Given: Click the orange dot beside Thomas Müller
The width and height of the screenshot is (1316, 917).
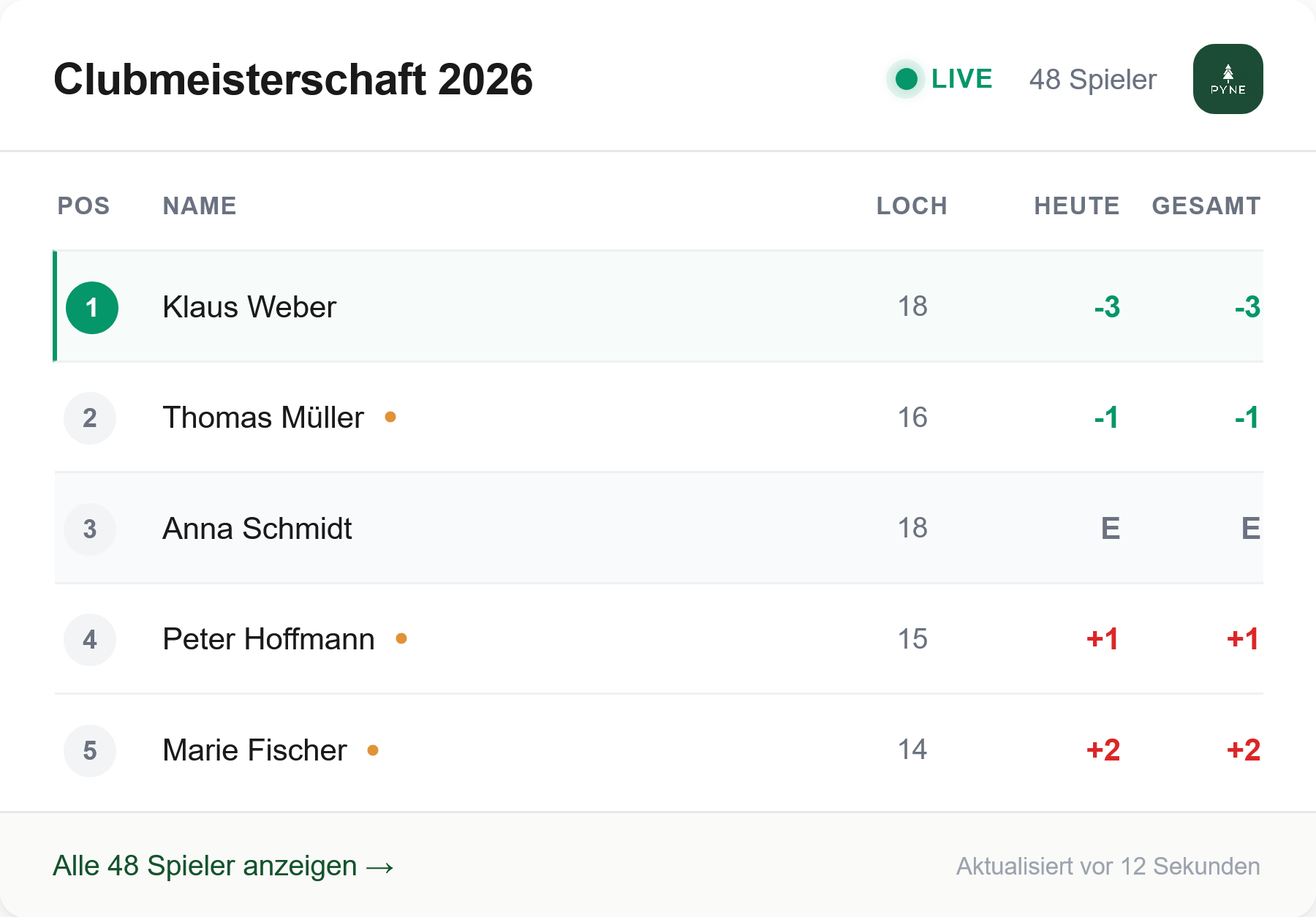Looking at the screenshot, I should (390, 417).
